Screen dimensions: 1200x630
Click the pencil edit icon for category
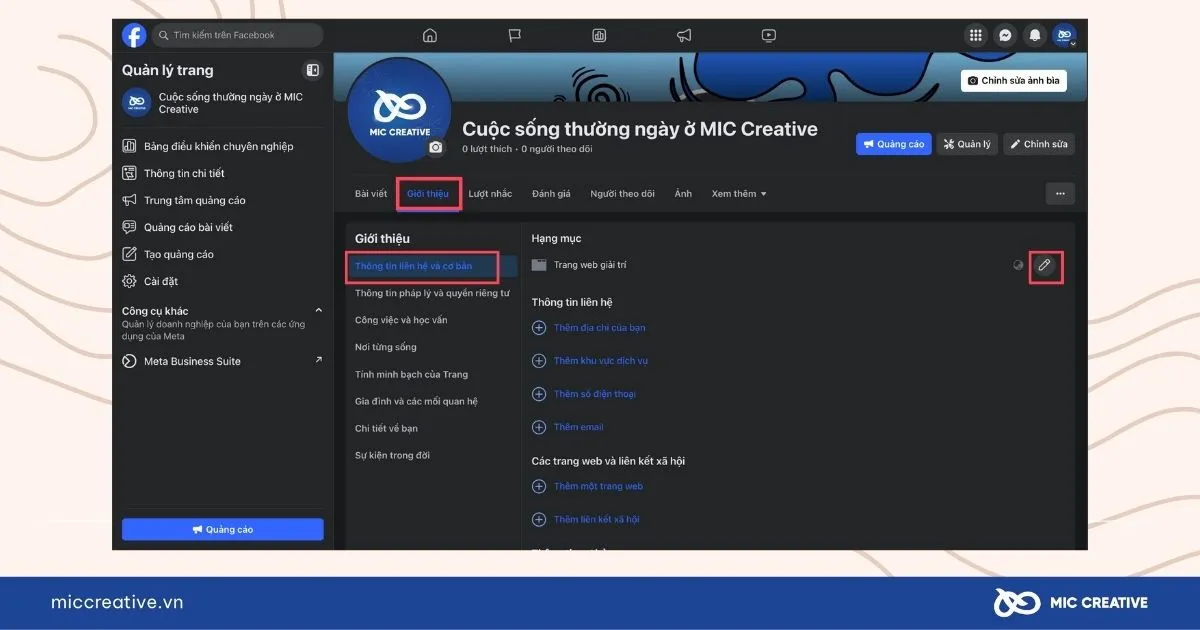1044,265
